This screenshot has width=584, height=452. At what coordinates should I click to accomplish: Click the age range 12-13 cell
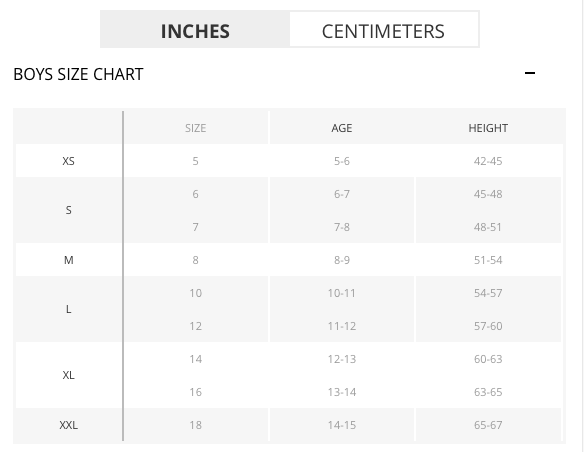(342, 359)
